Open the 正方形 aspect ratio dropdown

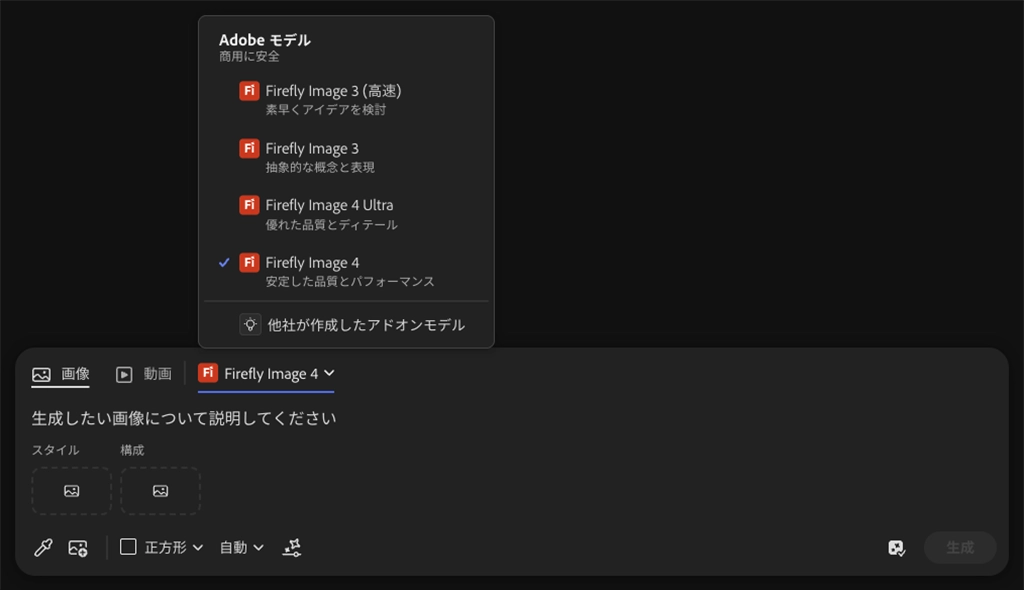pos(161,548)
